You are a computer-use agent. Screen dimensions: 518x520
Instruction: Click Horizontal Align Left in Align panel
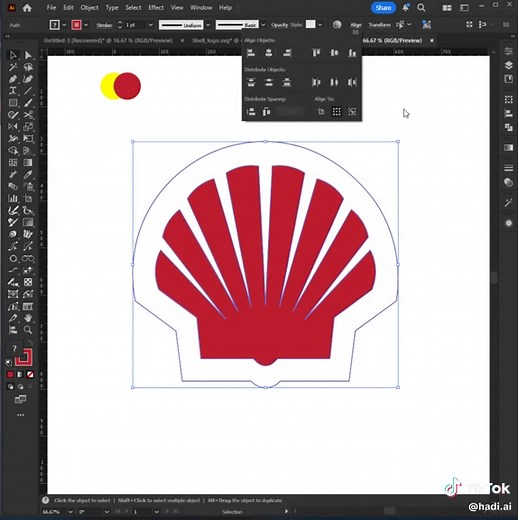click(x=251, y=53)
